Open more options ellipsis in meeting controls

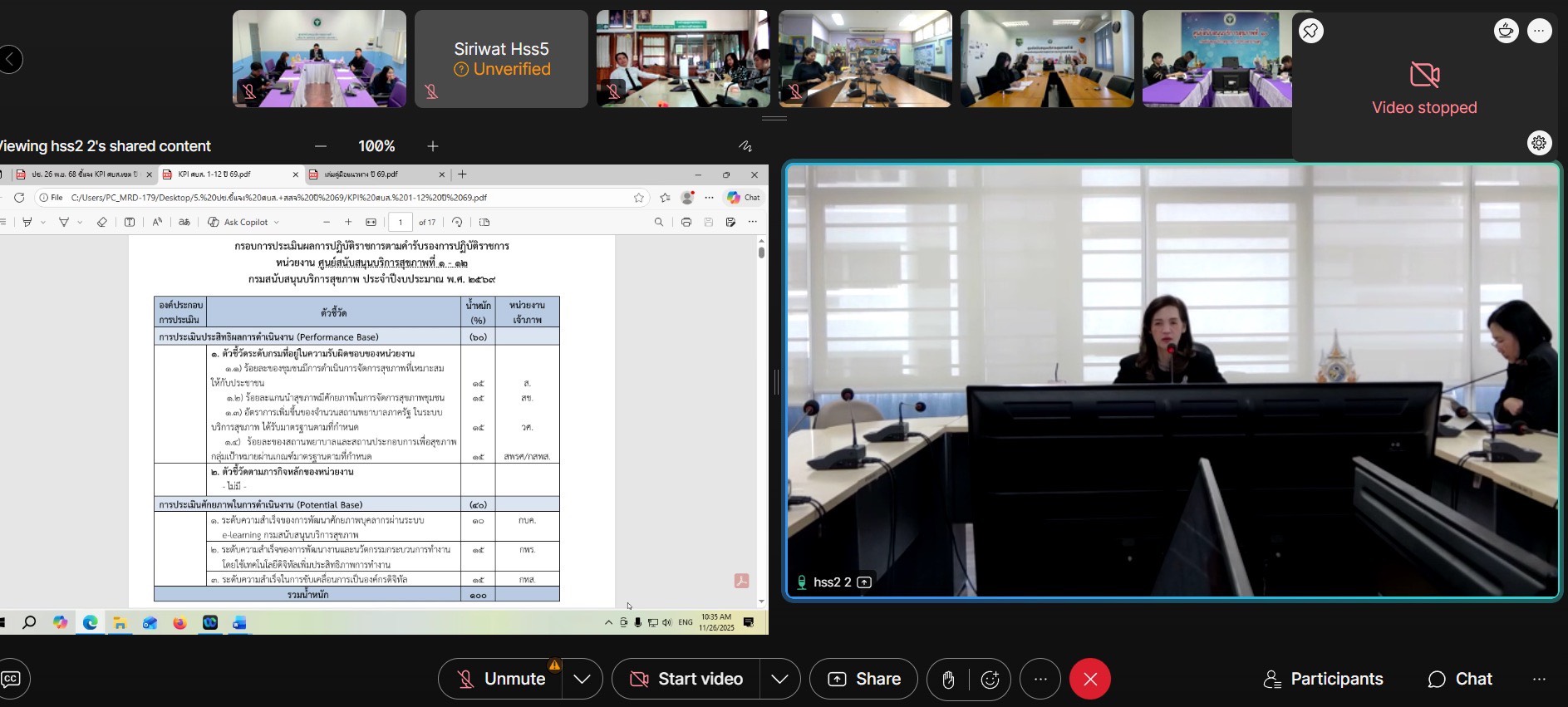click(x=1040, y=680)
